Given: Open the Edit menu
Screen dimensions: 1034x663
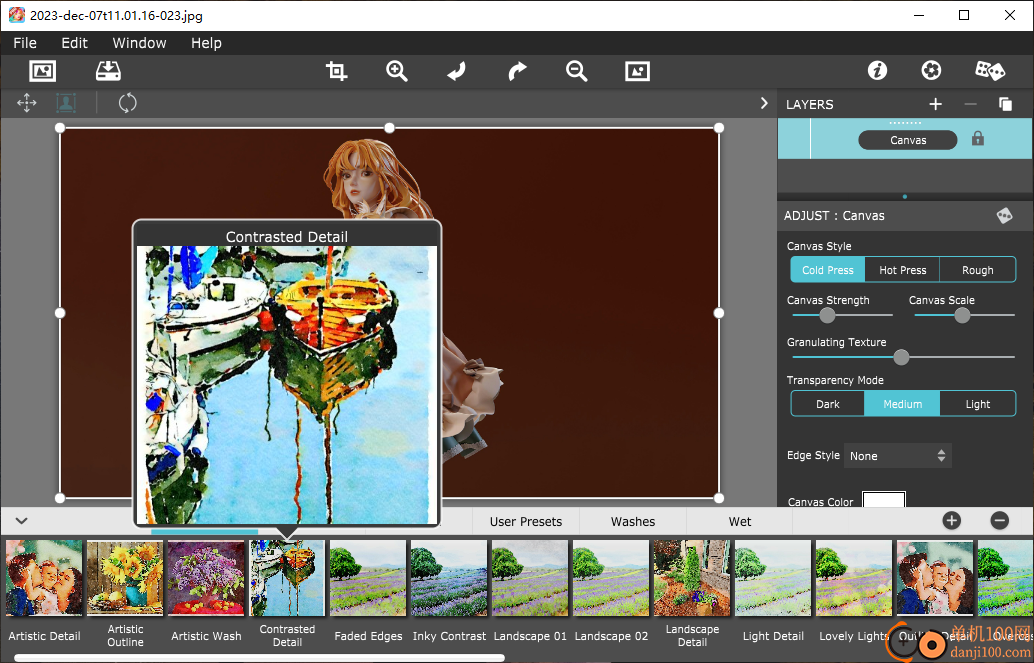Looking at the screenshot, I should click(x=75, y=43).
